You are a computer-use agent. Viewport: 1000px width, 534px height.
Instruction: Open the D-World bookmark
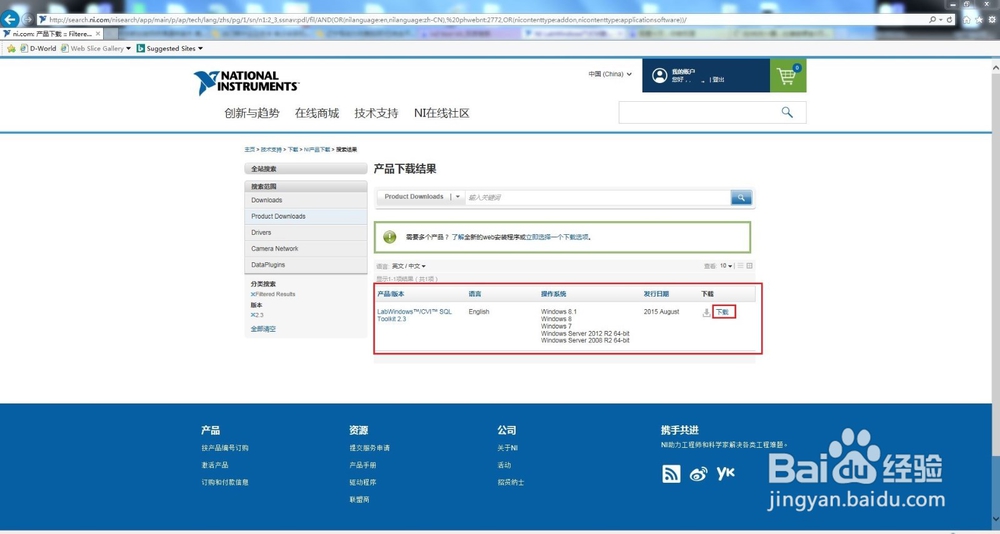point(38,48)
